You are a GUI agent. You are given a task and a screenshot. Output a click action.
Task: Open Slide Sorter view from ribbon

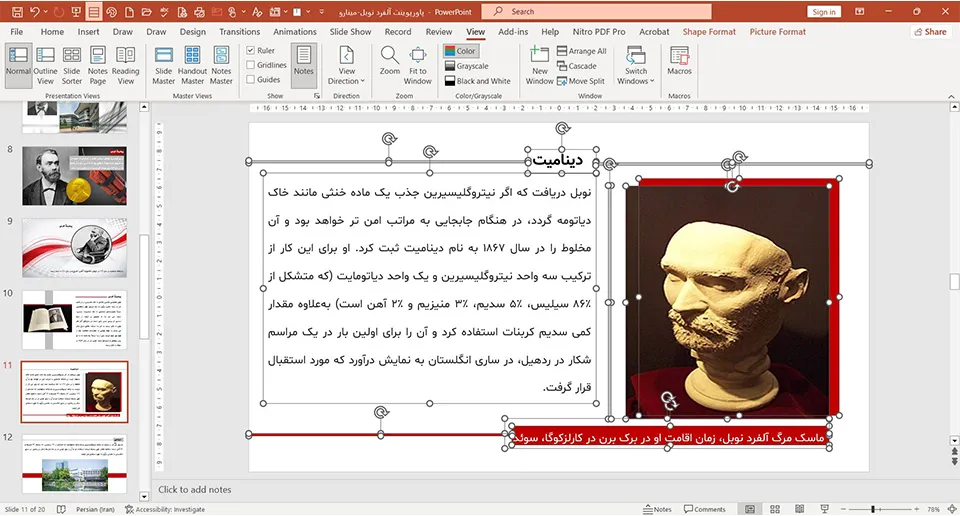(72, 65)
